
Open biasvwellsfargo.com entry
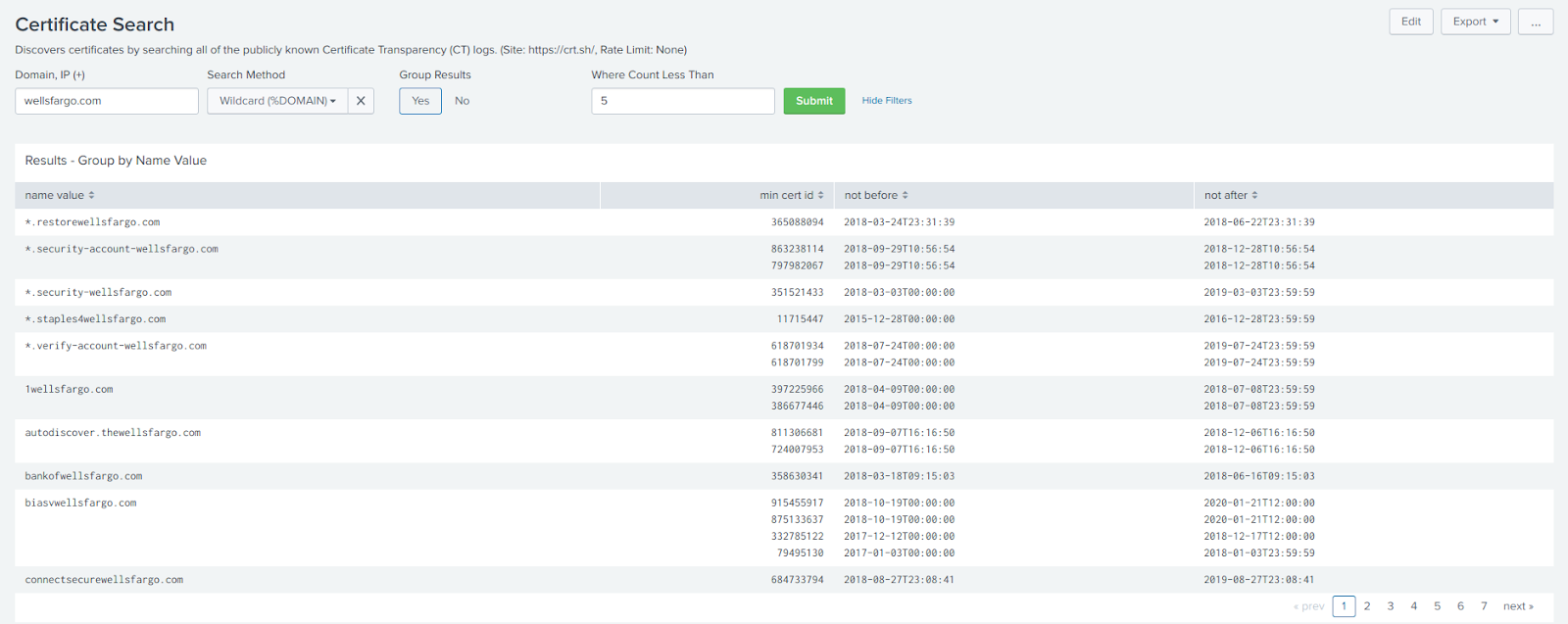pos(80,503)
